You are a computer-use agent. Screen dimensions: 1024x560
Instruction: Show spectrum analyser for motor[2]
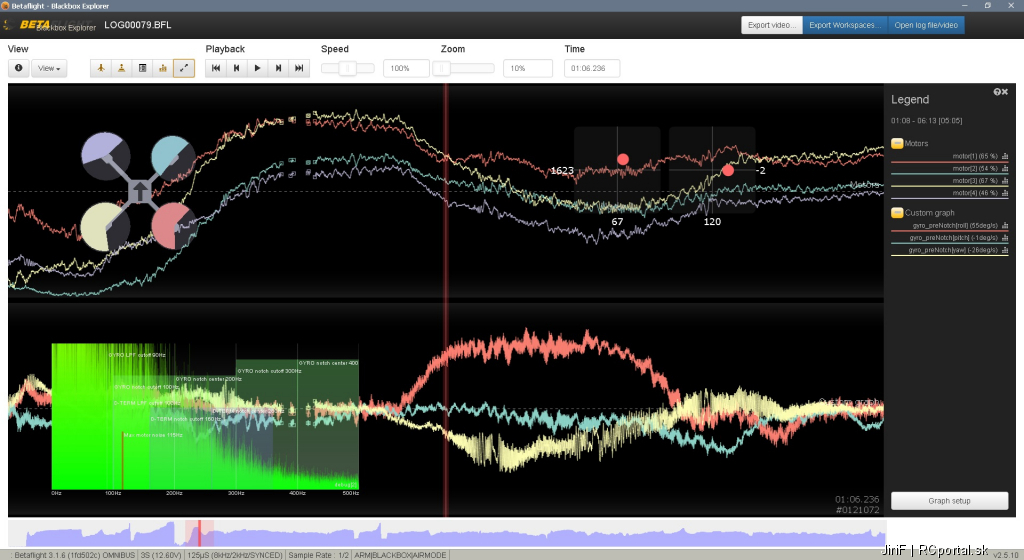pos(1005,169)
